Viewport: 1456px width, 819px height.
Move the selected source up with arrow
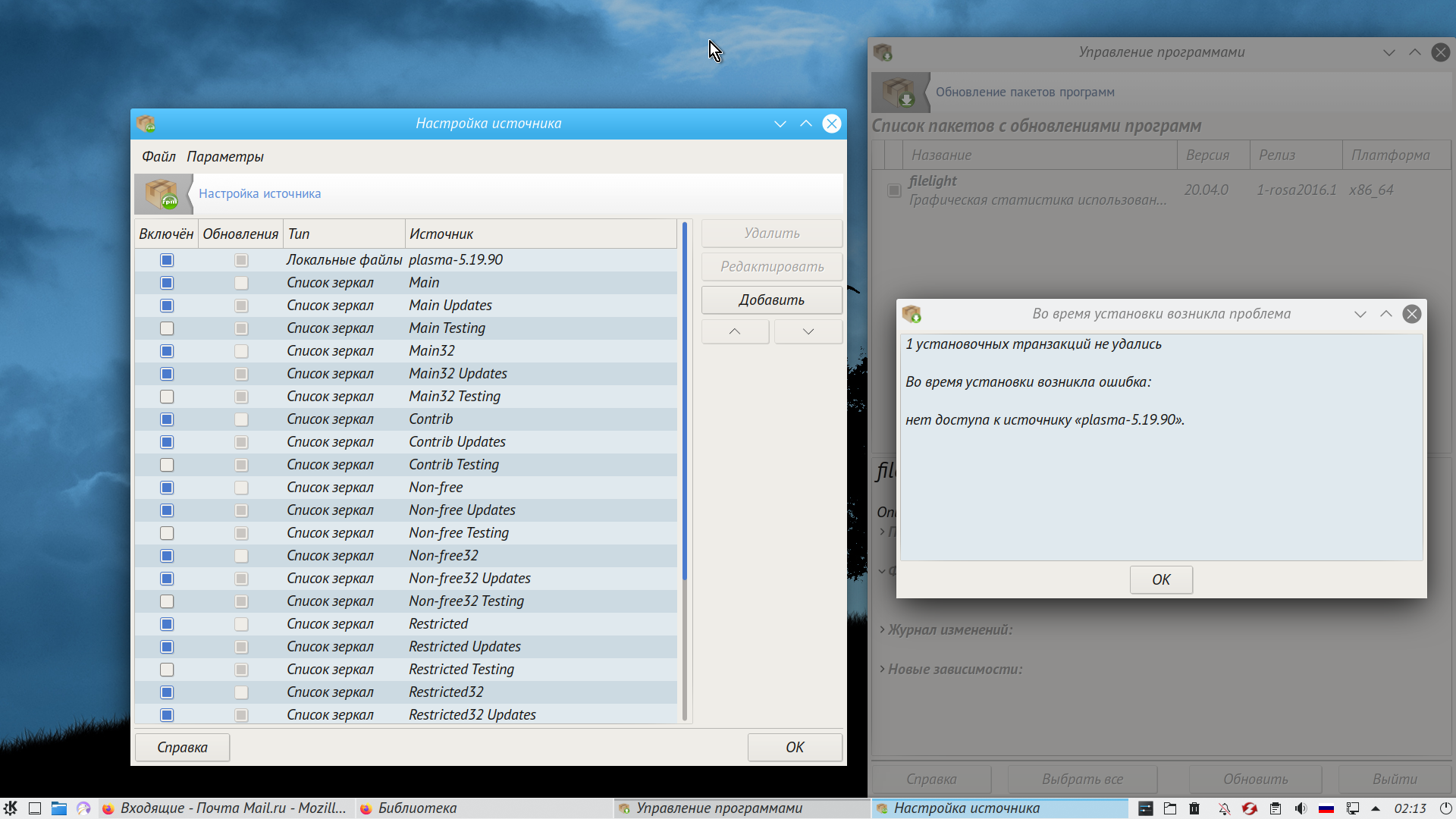734,331
